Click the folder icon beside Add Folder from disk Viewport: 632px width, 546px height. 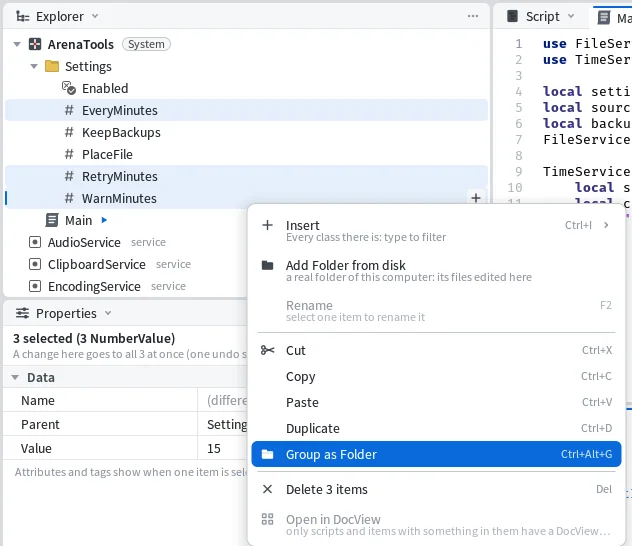click(267, 265)
